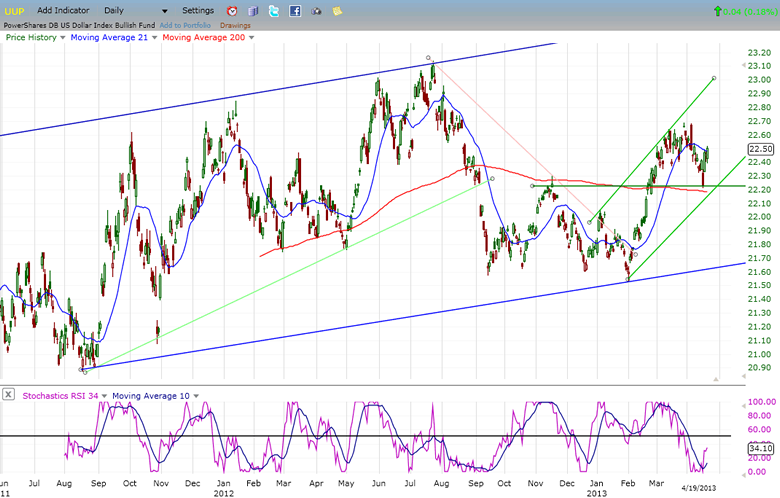Open the Settings menu

click(198, 10)
